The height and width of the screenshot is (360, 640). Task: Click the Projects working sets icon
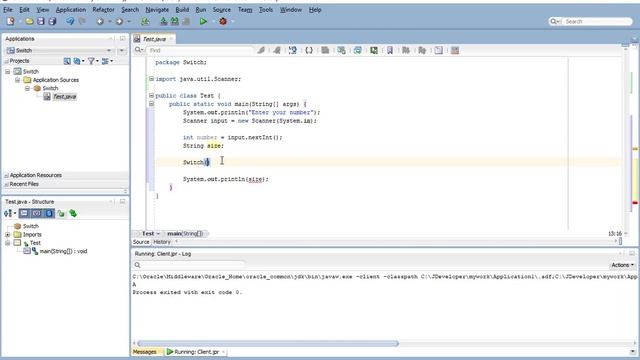(x=77, y=61)
